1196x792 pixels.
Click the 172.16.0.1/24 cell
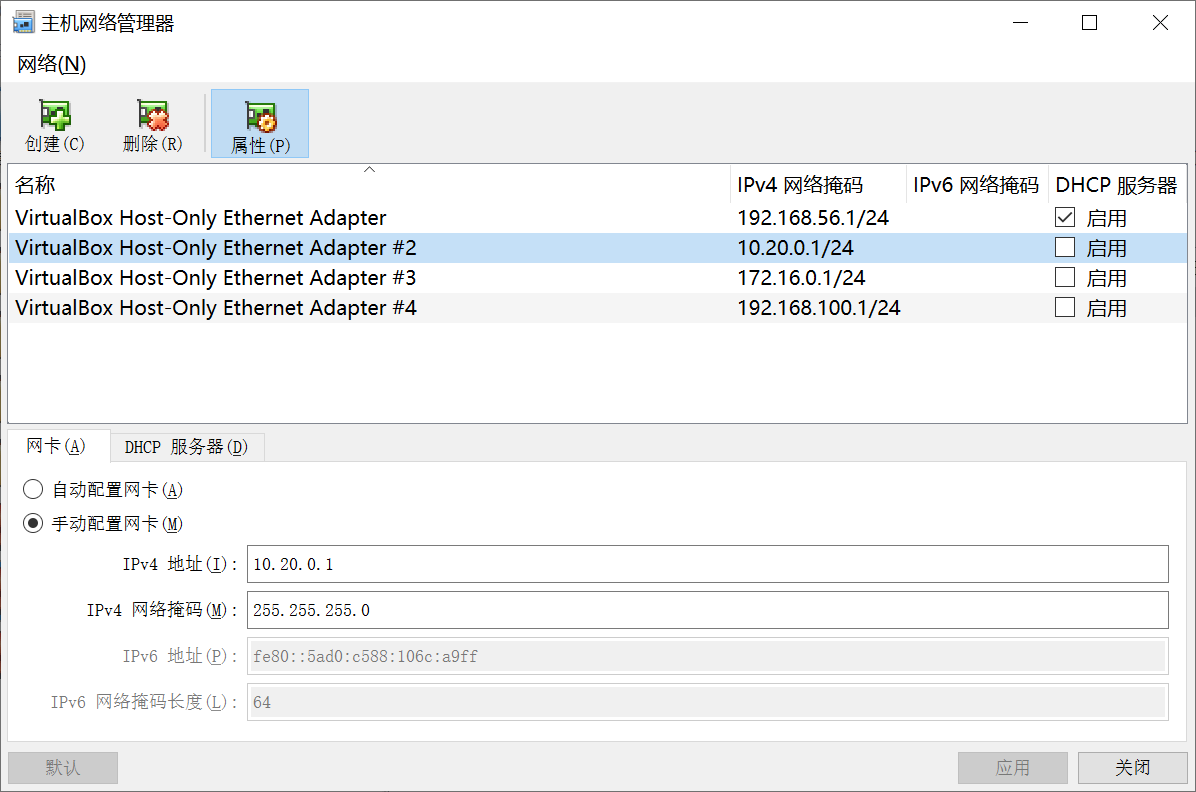click(802, 278)
